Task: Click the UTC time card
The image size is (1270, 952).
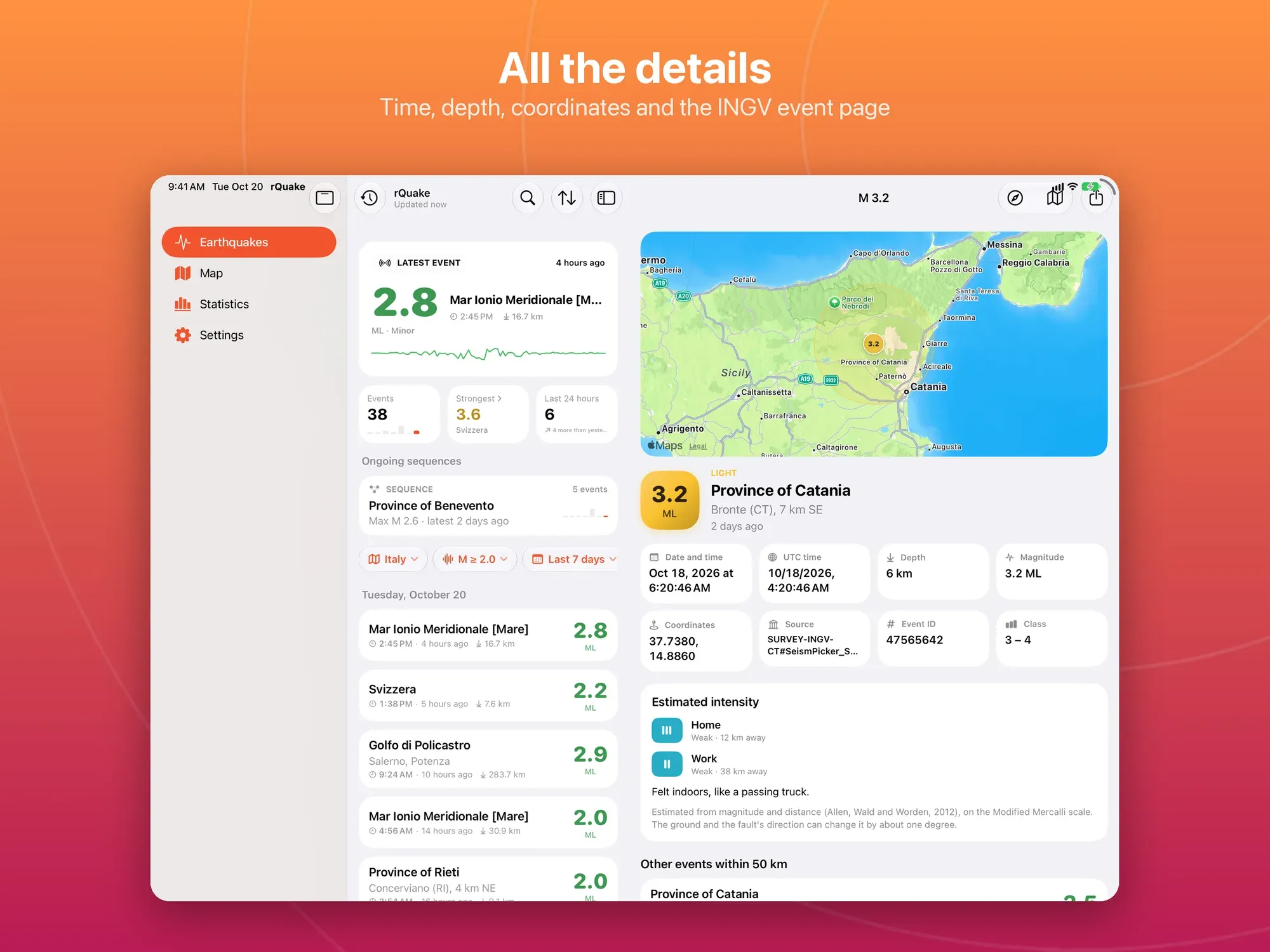Action: (815, 573)
